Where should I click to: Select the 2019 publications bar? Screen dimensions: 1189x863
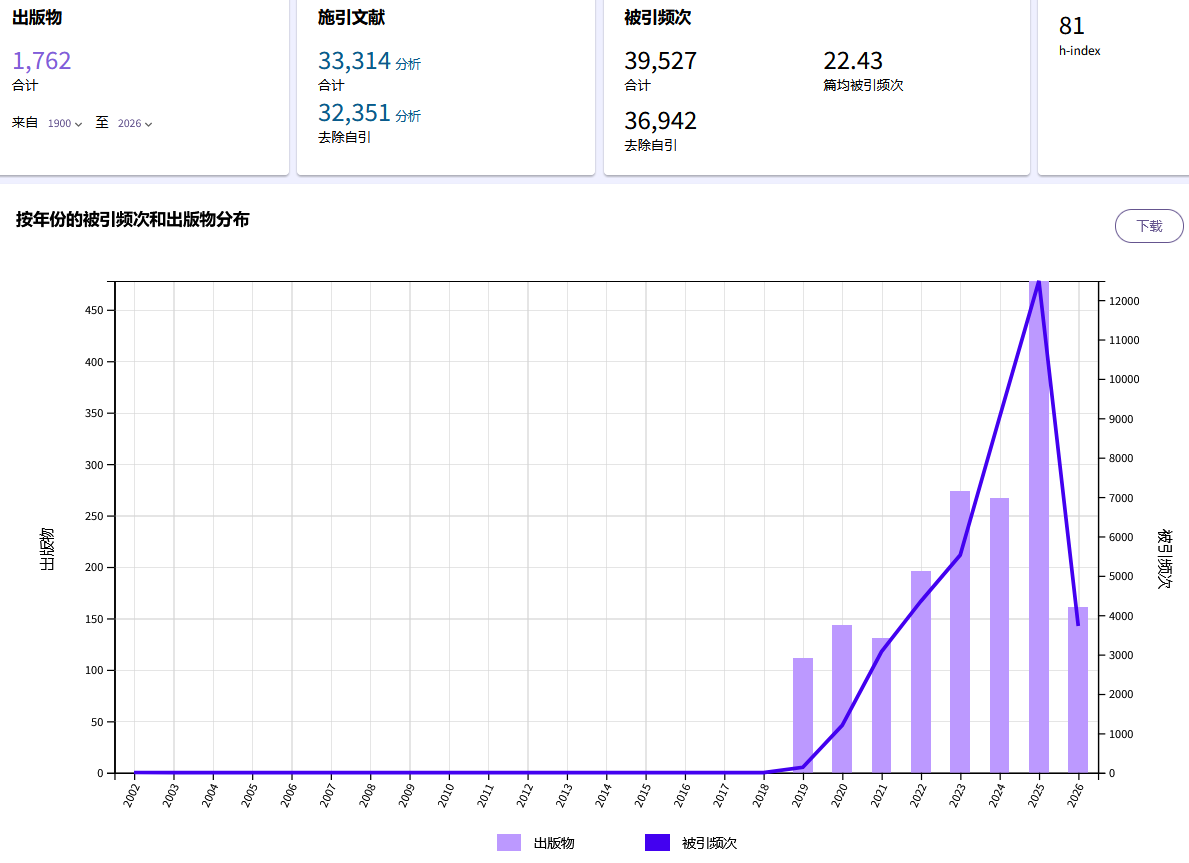coord(803,715)
